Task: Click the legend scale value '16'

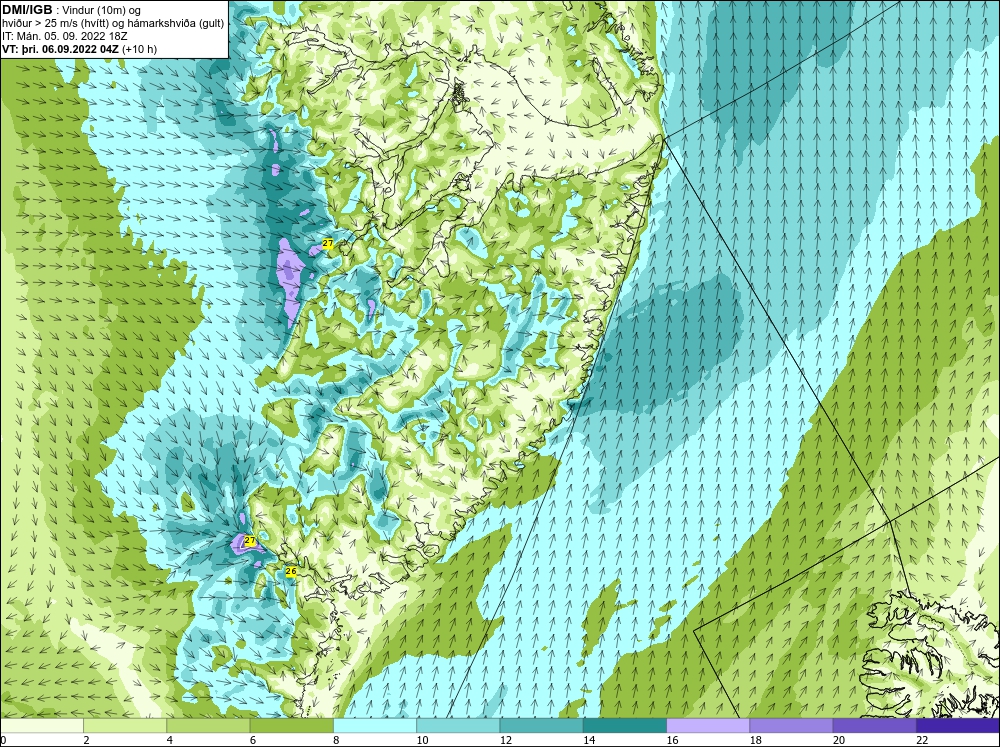Action: pyautogui.click(x=672, y=740)
